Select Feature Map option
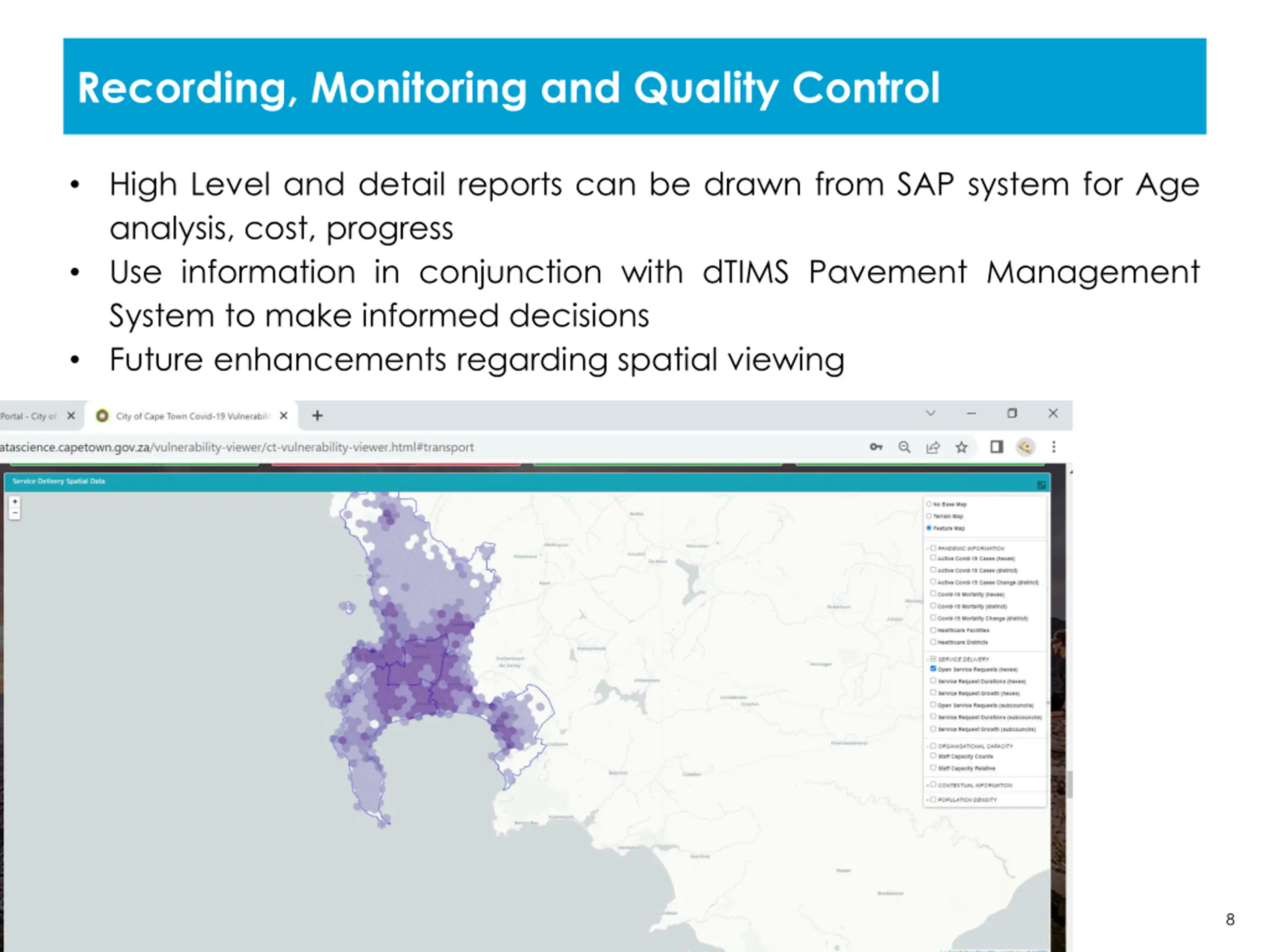1270x952 pixels. (929, 528)
